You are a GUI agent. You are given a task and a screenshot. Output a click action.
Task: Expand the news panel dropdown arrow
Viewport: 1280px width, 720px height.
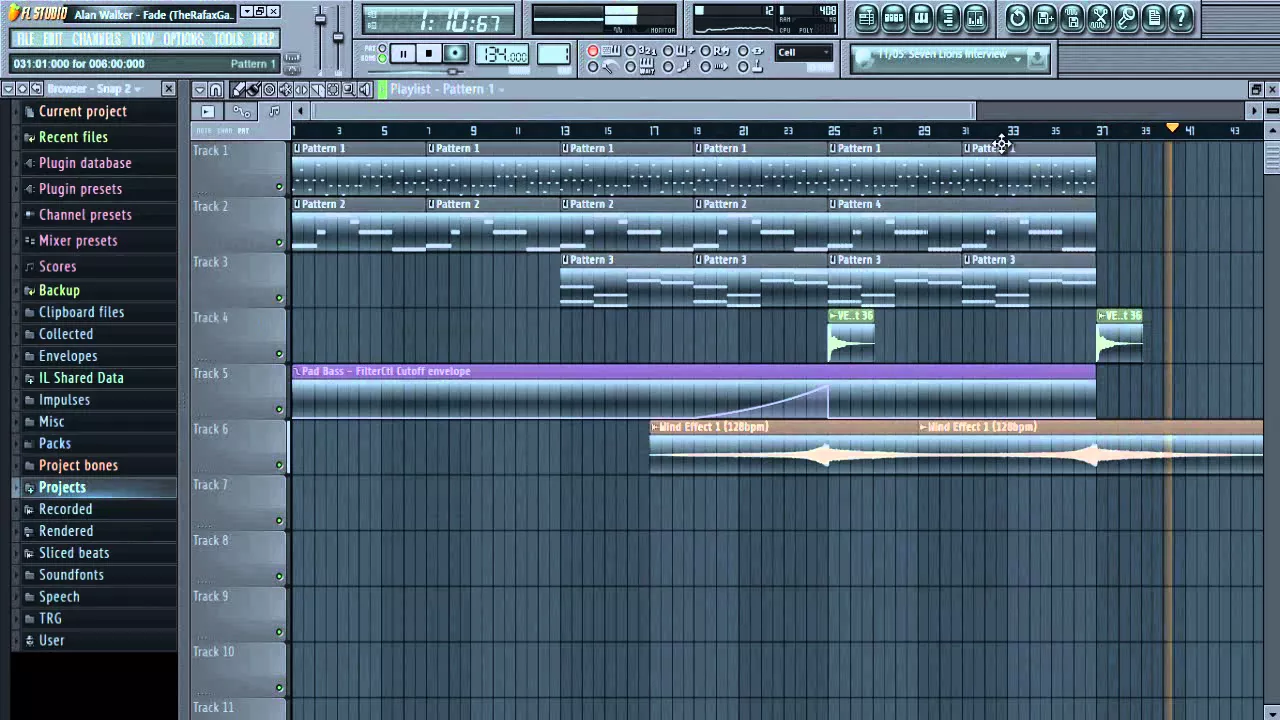coord(1018,58)
